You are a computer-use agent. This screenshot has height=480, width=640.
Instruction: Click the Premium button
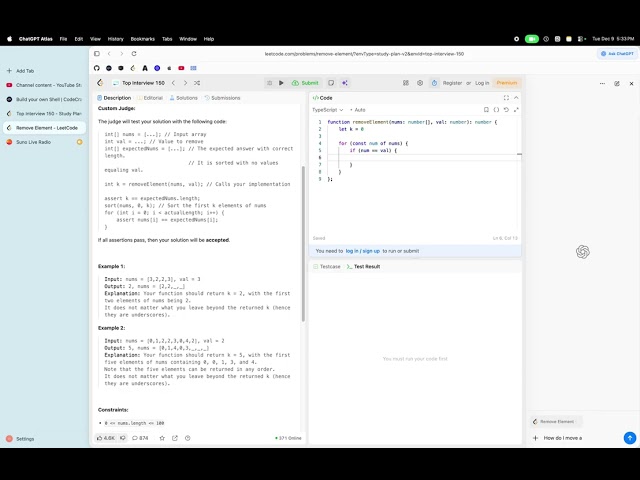coord(507,83)
